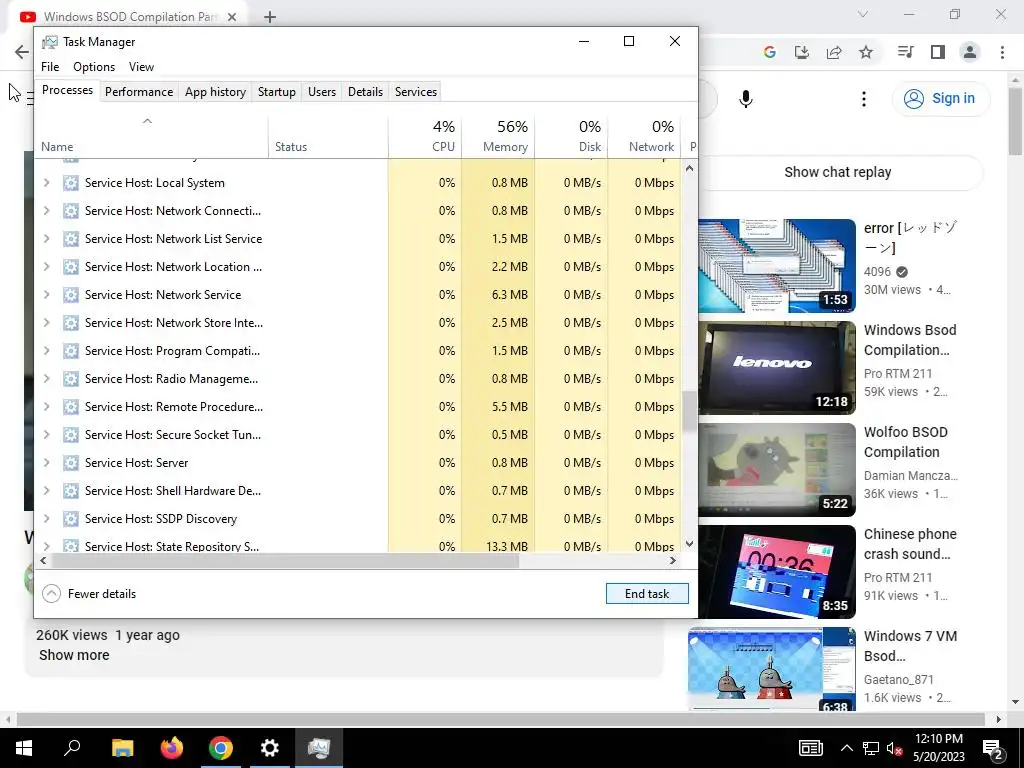This screenshot has height=768, width=1024.
Task: Collapse Task Manager with Fewer details arrow
Action: (x=52, y=594)
